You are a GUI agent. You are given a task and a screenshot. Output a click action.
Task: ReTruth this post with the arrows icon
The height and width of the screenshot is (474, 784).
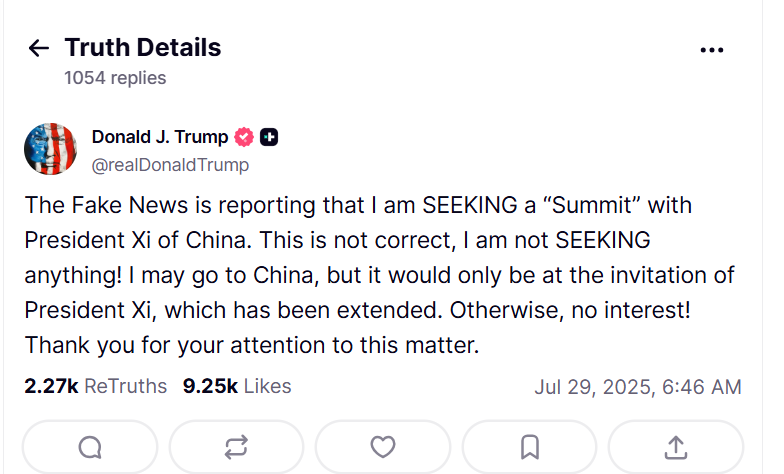click(x=236, y=447)
